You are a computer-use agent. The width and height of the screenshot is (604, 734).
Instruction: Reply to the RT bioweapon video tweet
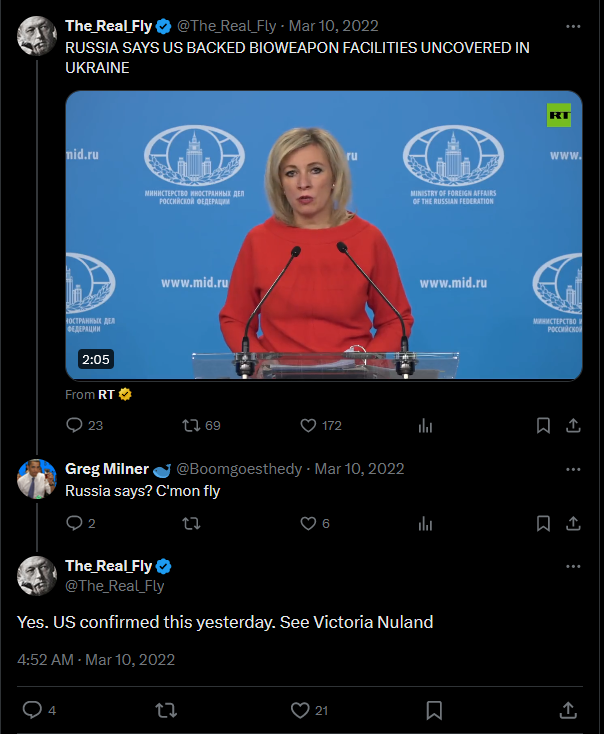click(74, 425)
